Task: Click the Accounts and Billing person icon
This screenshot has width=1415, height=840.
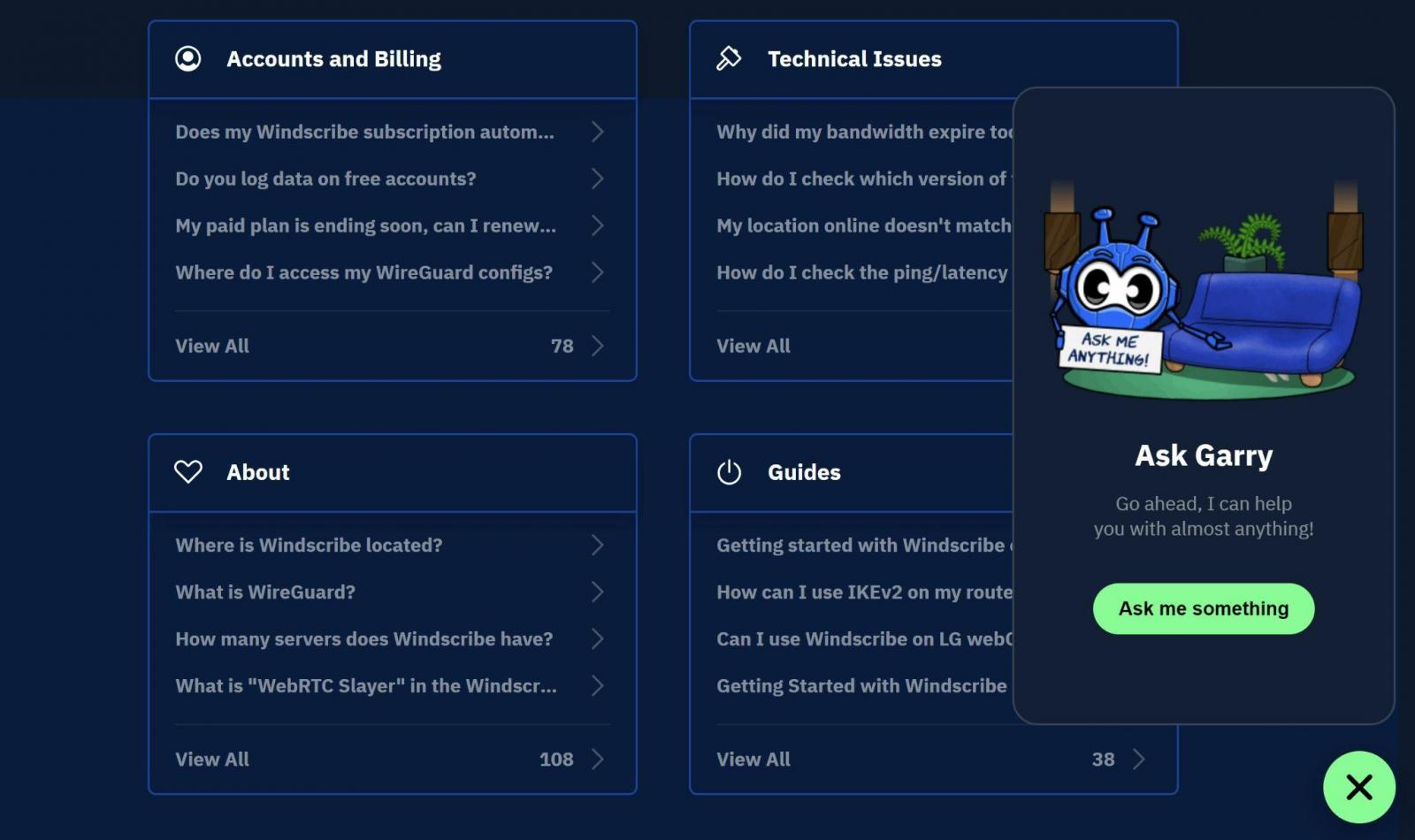Action: 188,58
